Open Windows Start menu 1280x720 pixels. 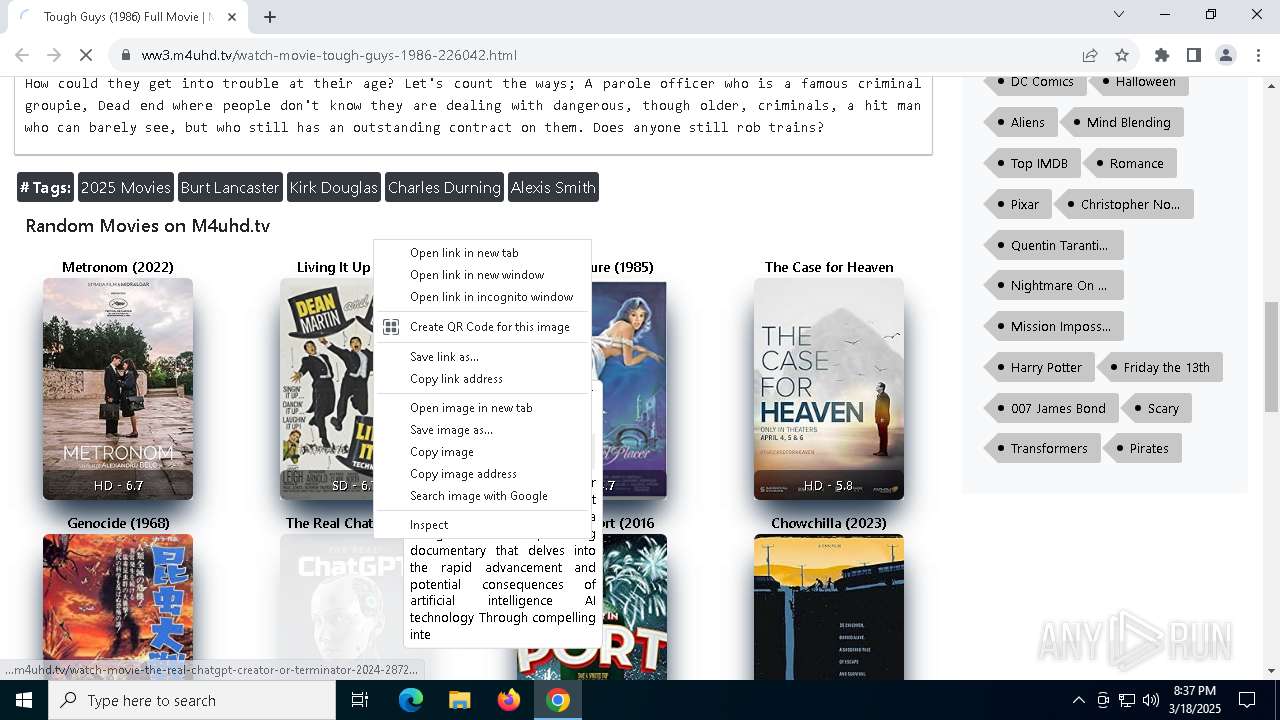(x=23, y=700)
